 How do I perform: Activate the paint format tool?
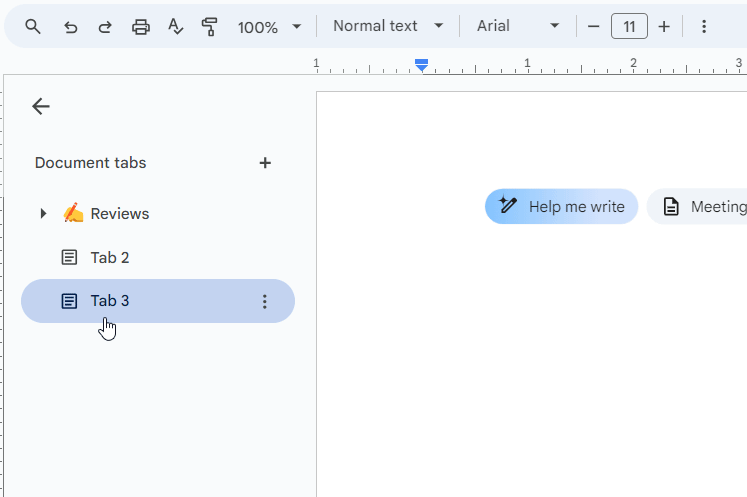(209, 27)
